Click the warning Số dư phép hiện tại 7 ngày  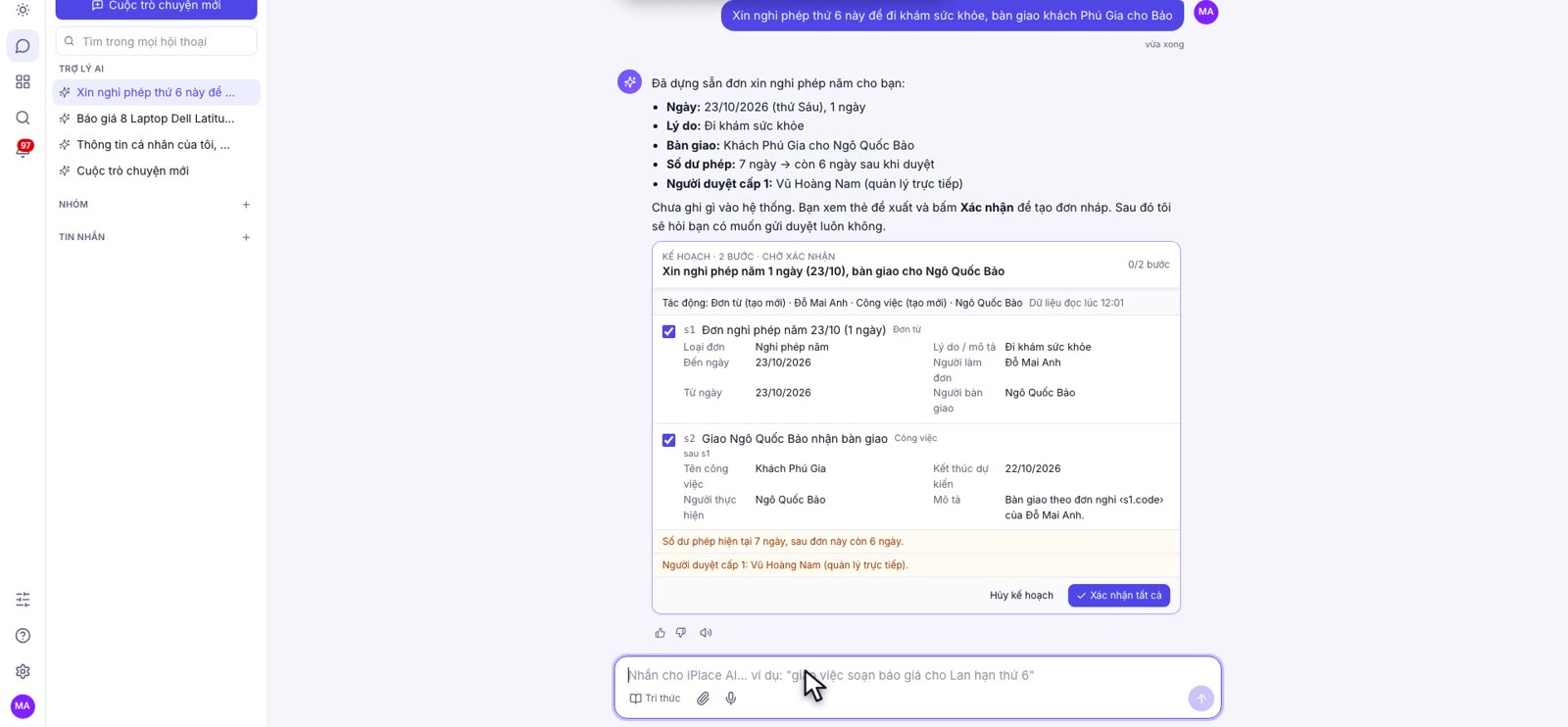coord(783,541)
